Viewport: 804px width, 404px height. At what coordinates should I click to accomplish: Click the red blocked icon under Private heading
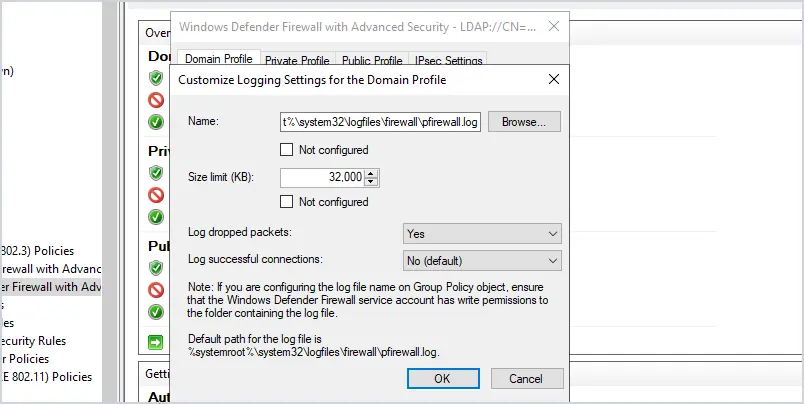click(x=156, y=195)
